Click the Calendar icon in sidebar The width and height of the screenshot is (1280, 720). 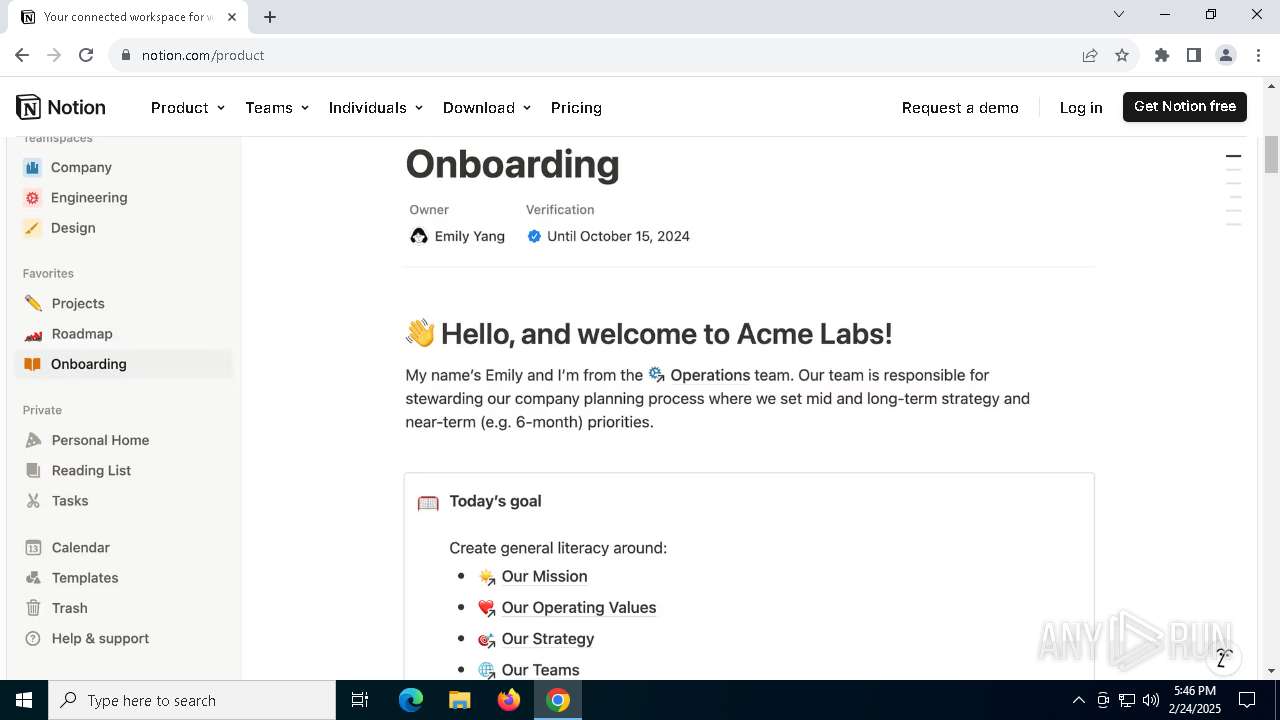(x=33, y=548)
